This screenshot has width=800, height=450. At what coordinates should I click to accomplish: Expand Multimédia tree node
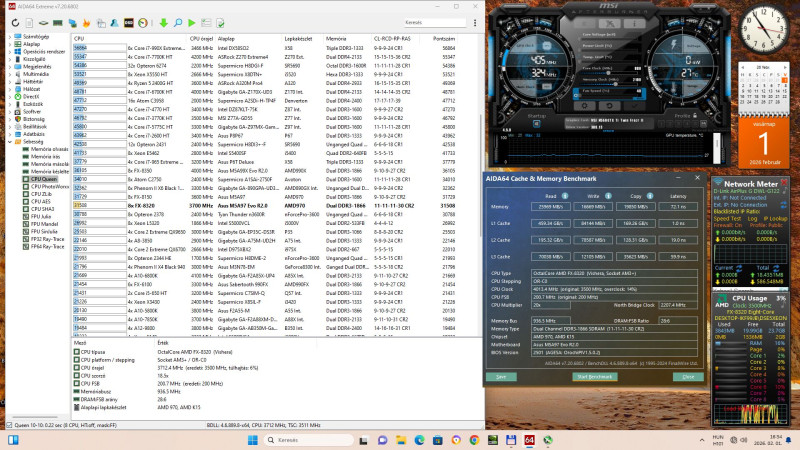point(10,74)
